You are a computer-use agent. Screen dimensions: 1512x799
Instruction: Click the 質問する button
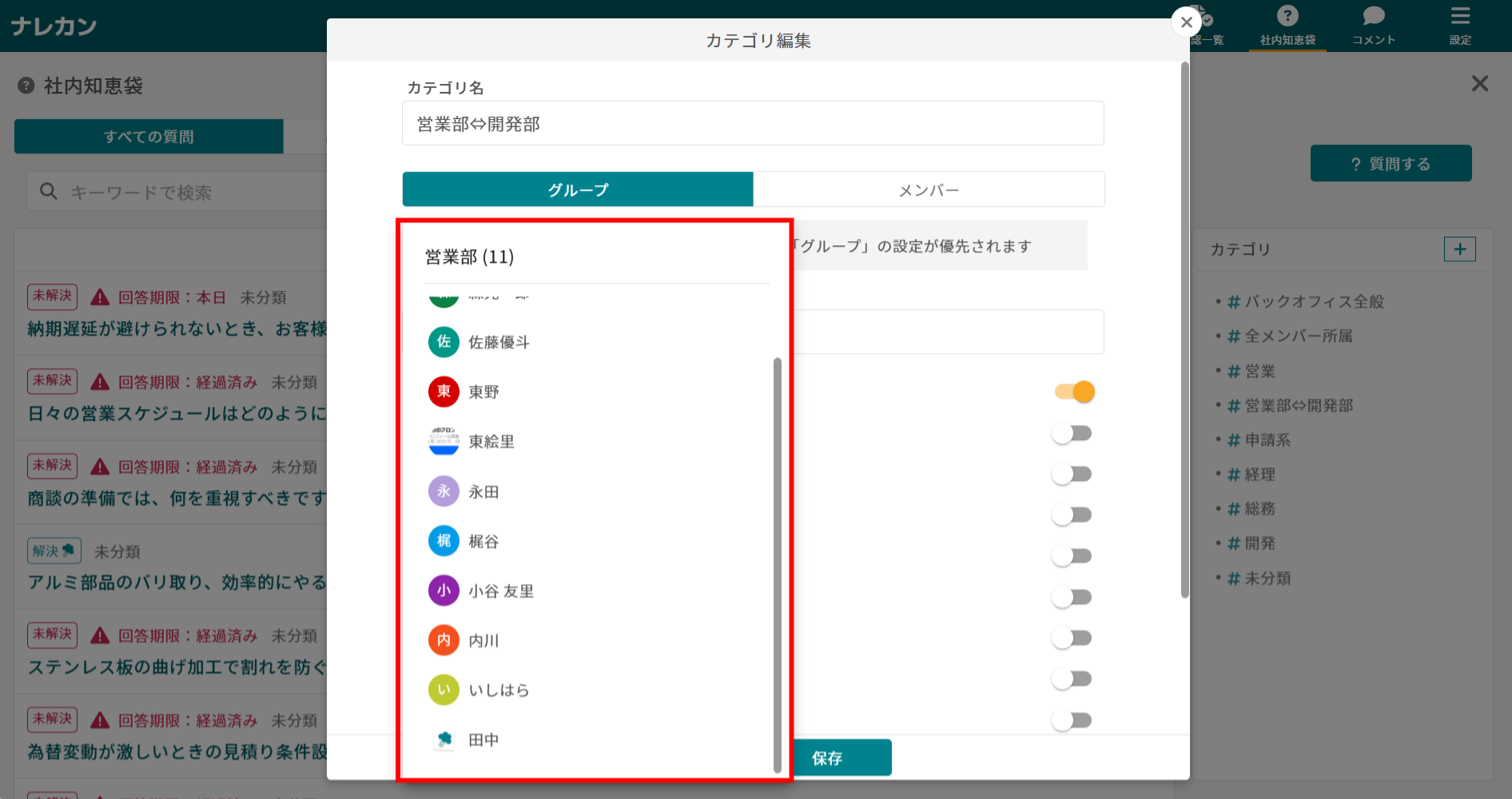click(1391, 163)
